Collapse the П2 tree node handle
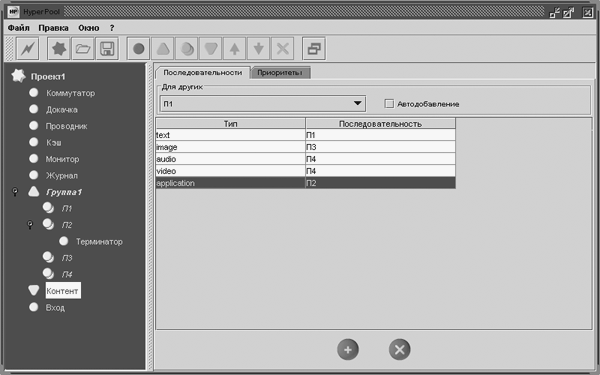This screenshot has width=600, height=375. [x=30, y=225]
